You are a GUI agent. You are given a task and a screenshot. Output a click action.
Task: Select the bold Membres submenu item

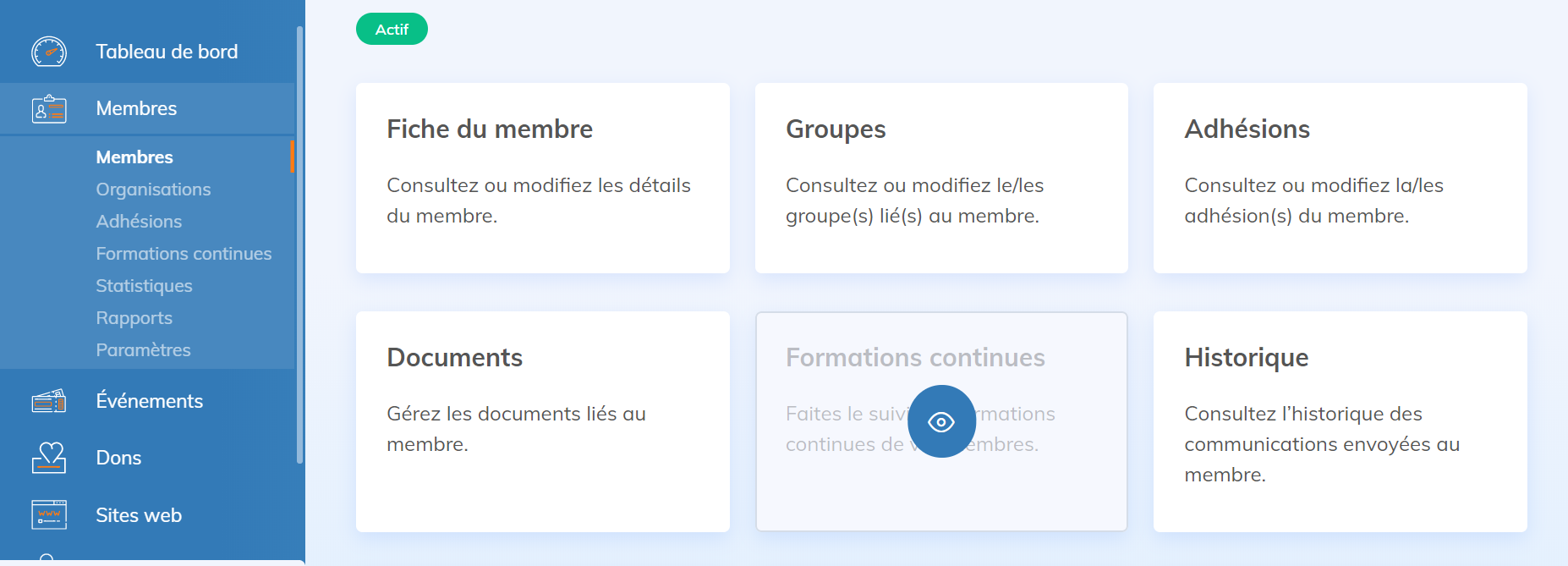[134, 157]
